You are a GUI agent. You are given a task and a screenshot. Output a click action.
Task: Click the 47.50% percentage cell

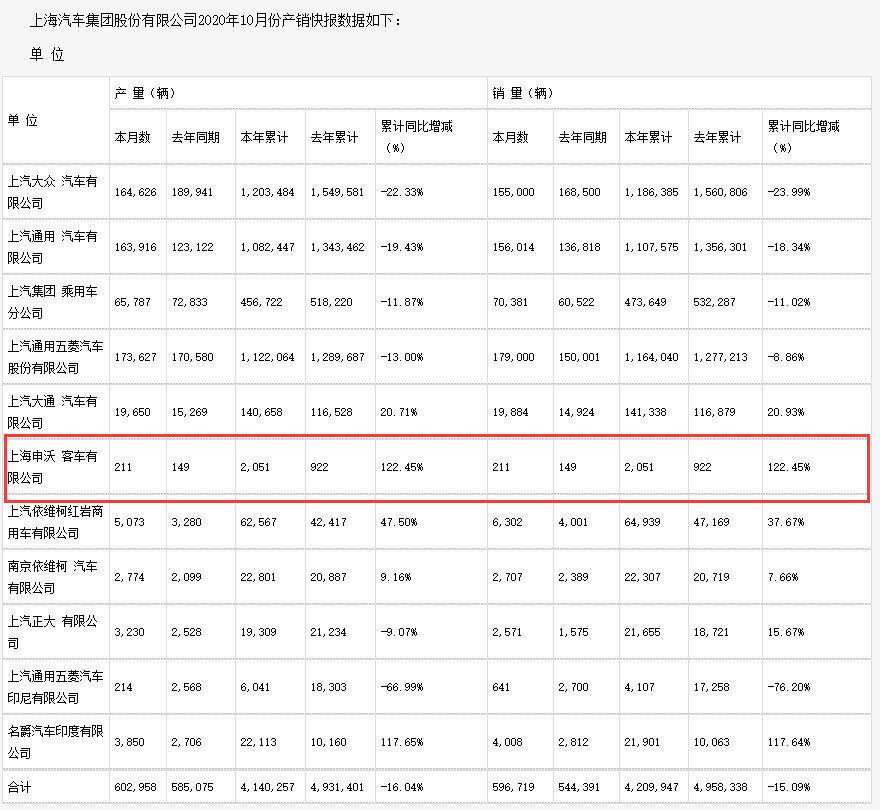(399, 522)
